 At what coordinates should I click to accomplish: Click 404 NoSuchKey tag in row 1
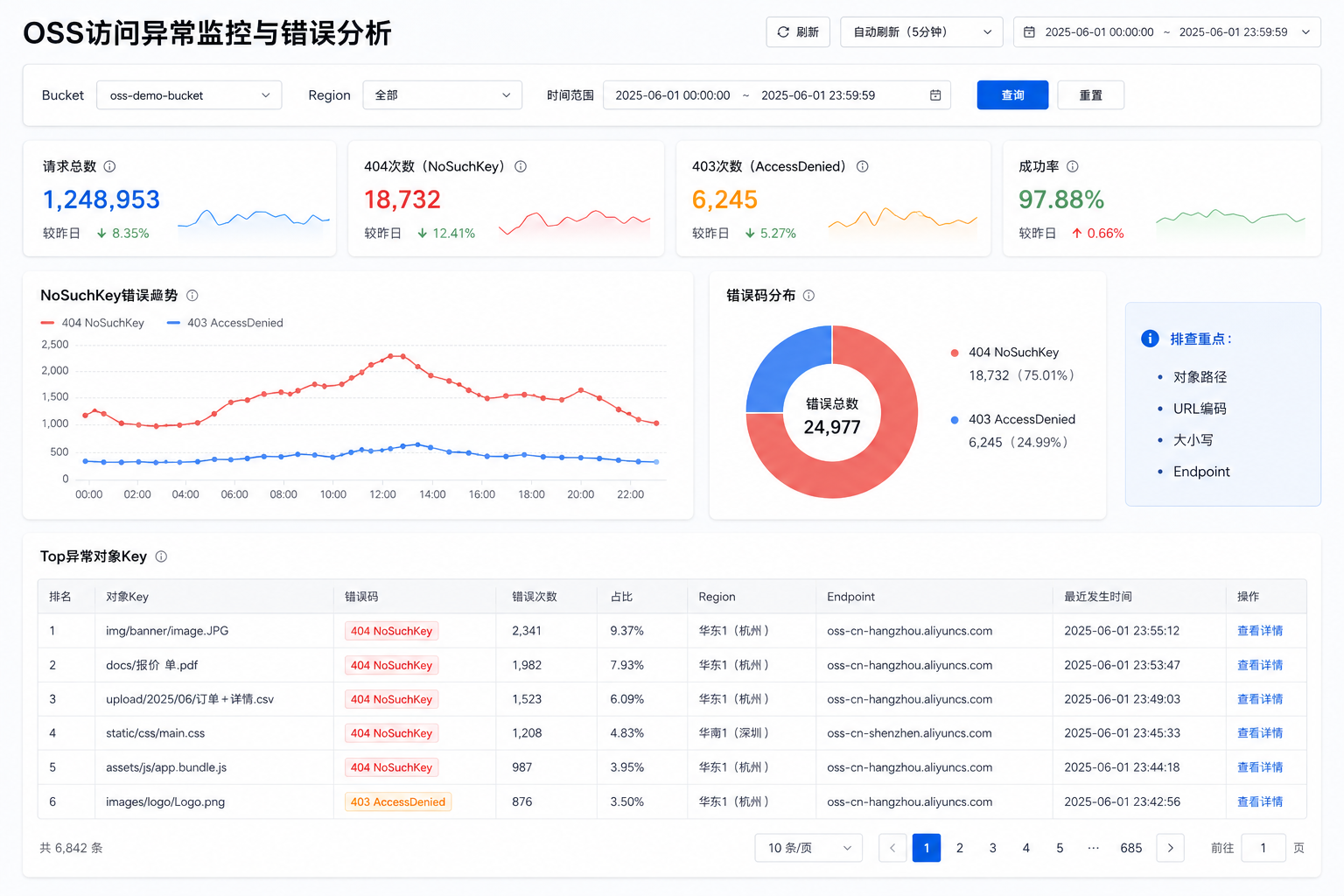coord(391,631)
